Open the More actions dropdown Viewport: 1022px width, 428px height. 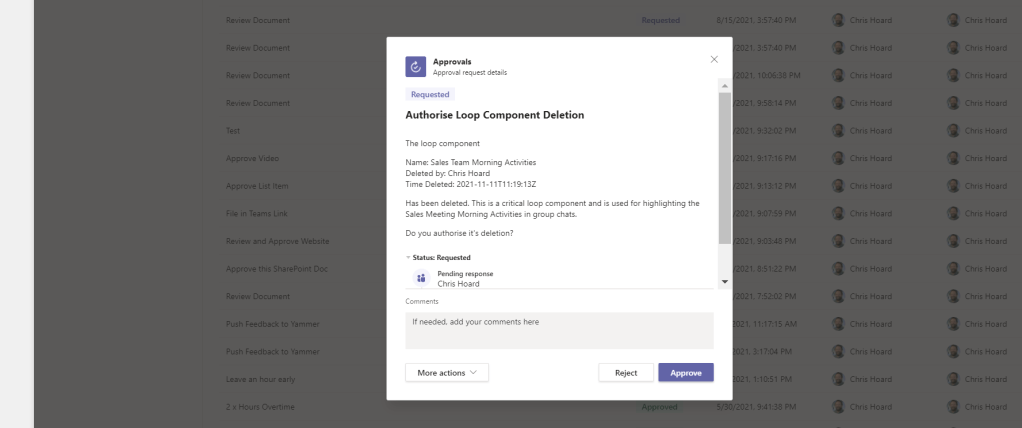pyautogui.click(x=446, y=372)
